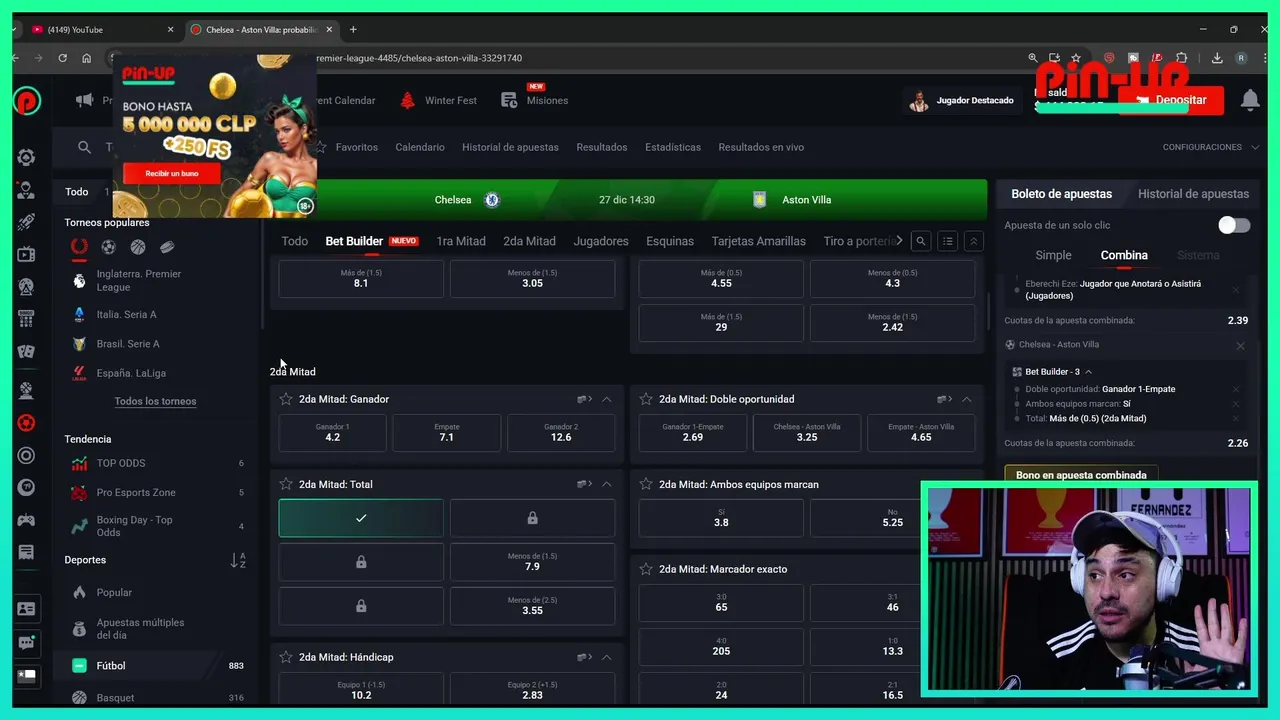Open the Tarjetas Amarillas tab
1280x720 pixels.
click(x=758, y=241)
